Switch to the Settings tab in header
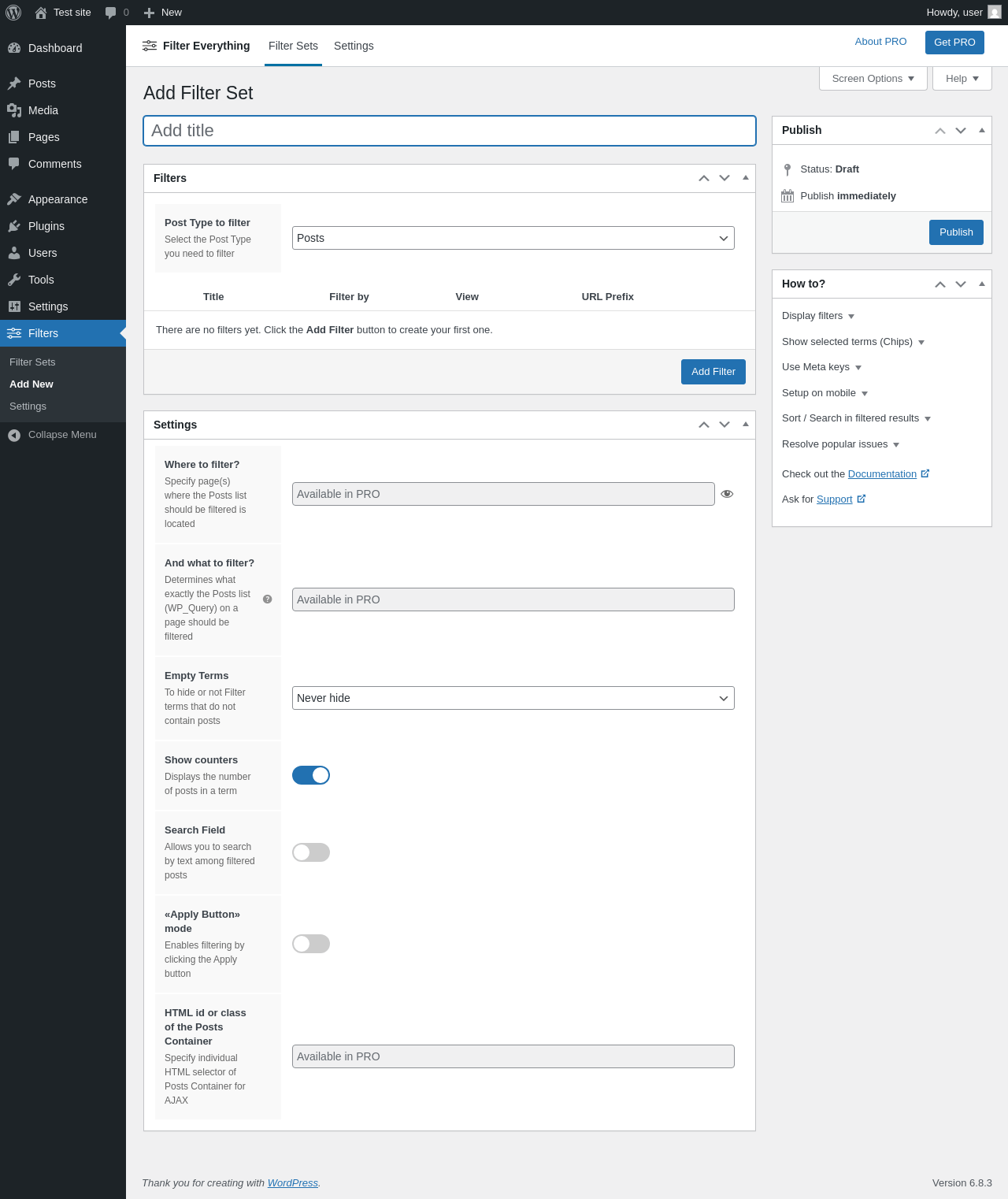This screenshot has height=1199, width=1008. tap(354, 46)
